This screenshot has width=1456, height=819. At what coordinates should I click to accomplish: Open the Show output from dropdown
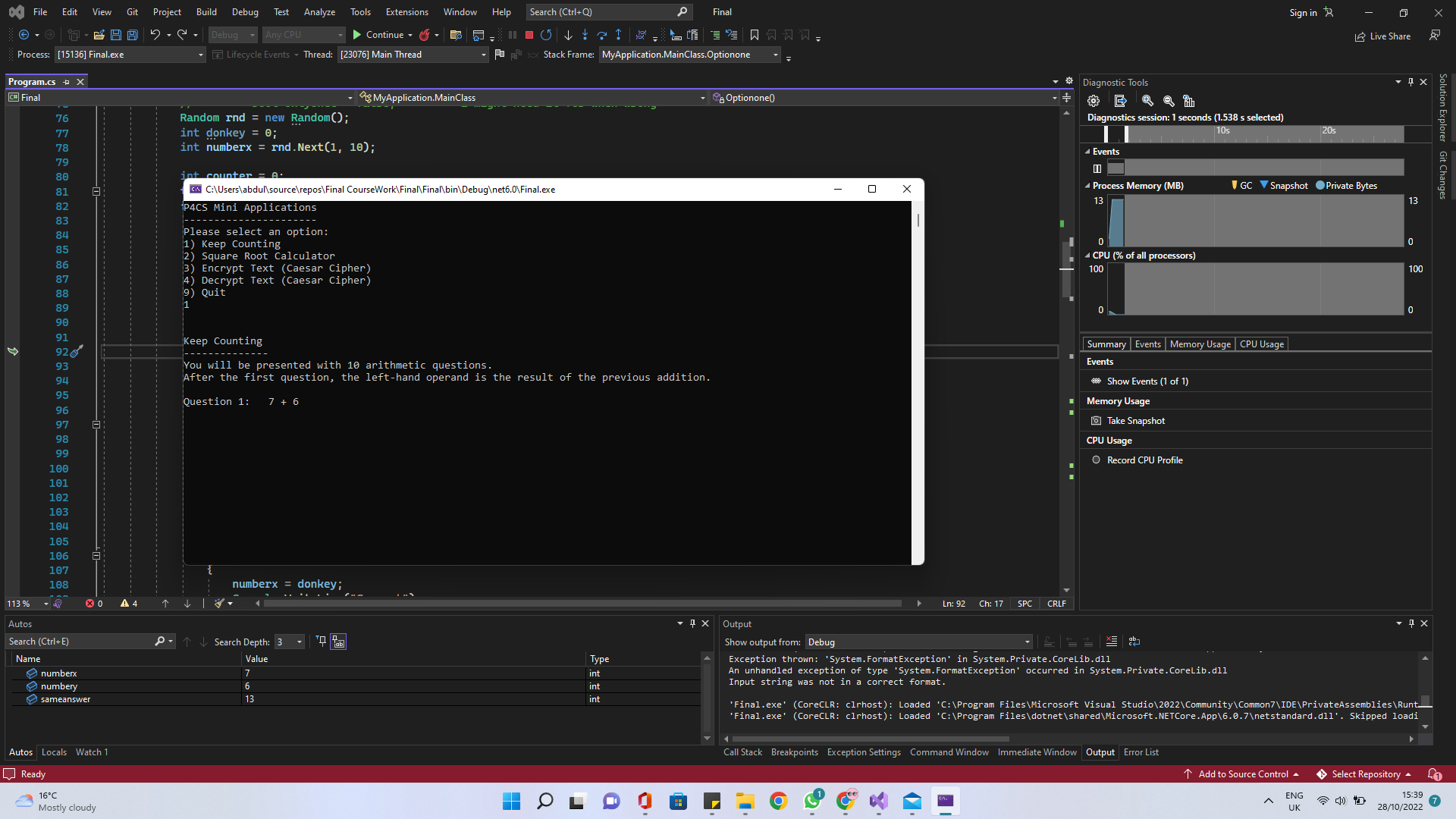(918, 642)
